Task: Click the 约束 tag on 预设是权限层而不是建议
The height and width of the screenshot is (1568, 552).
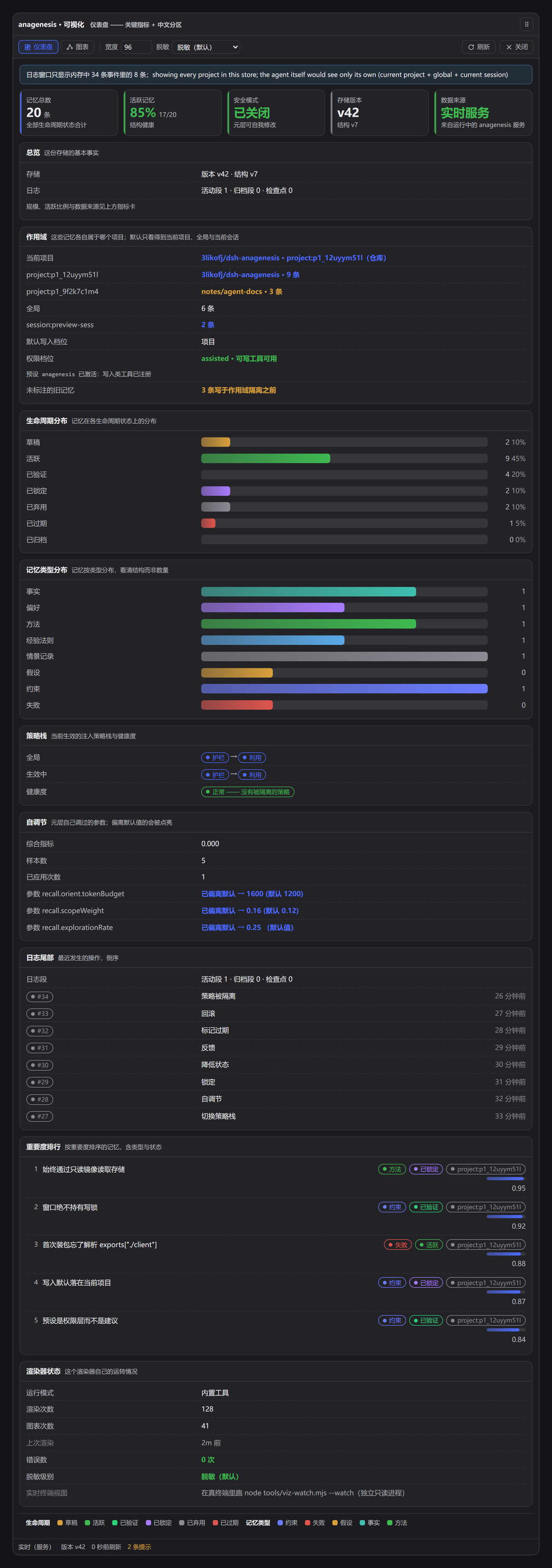Action: [392, 1320]
